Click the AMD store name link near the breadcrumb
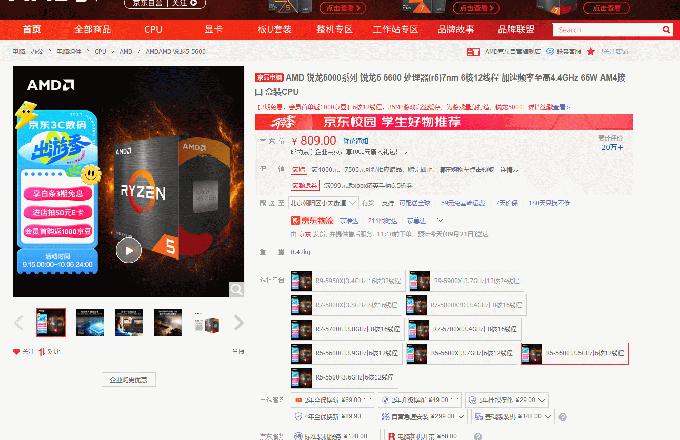This screenshot has width=680, height=440. click(x=512, y=52)
